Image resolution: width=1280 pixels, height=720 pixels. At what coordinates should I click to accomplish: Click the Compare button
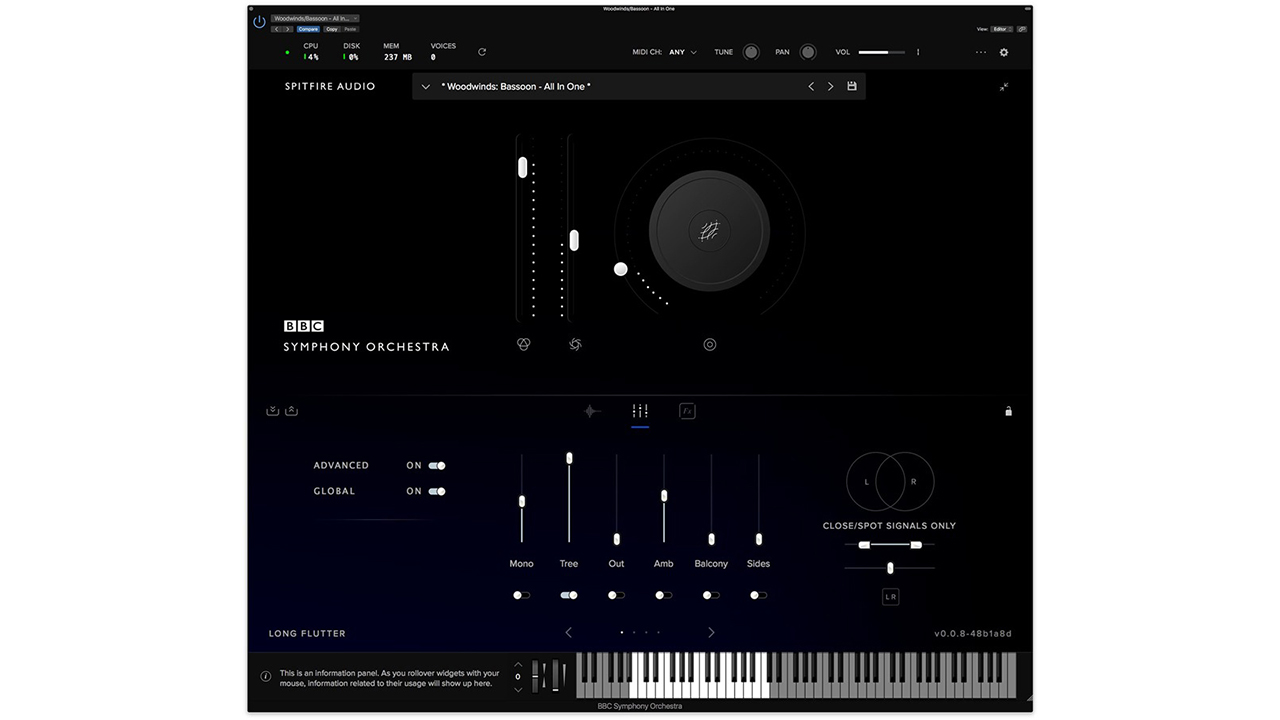click(x=308, y=29)
